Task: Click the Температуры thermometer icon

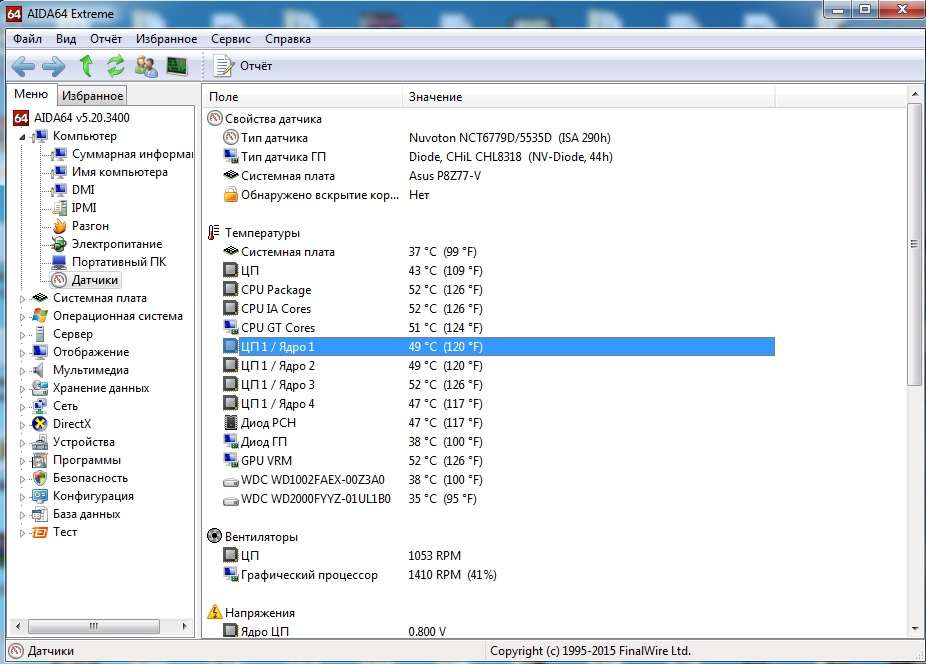Action: pos(213,233)
